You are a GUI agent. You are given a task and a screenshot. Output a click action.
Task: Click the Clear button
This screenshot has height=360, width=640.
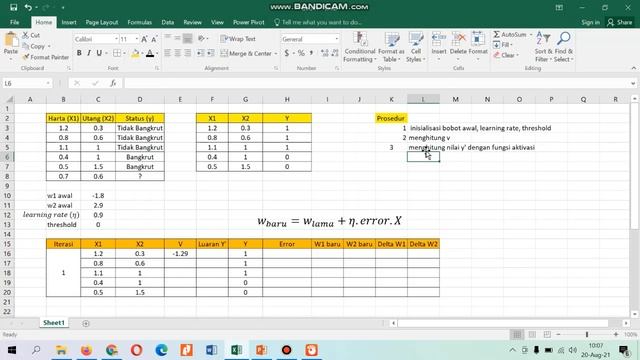[505, 55]
